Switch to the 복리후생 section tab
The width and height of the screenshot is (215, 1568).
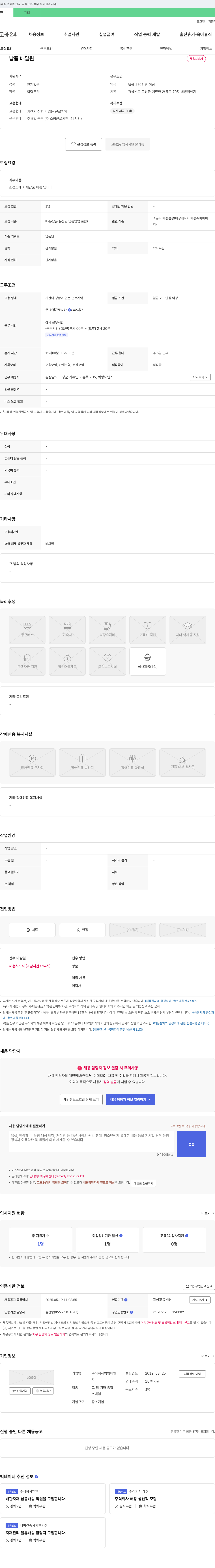[x=126, y=49]
